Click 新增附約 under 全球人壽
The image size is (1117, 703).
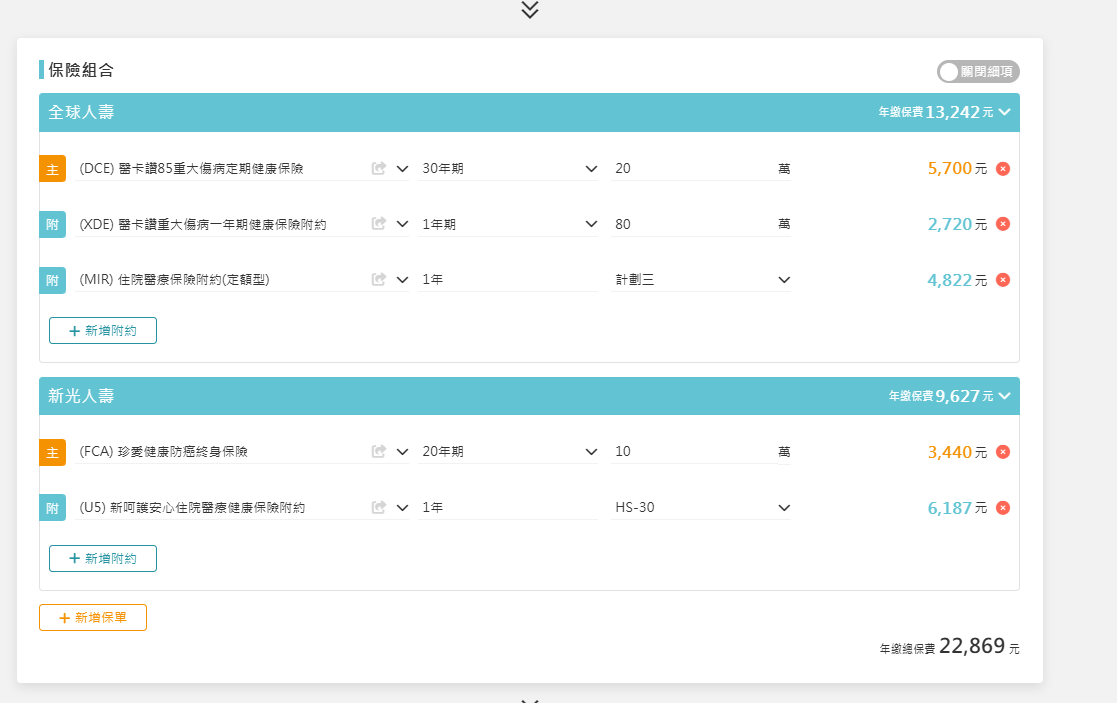pos(103,331)
